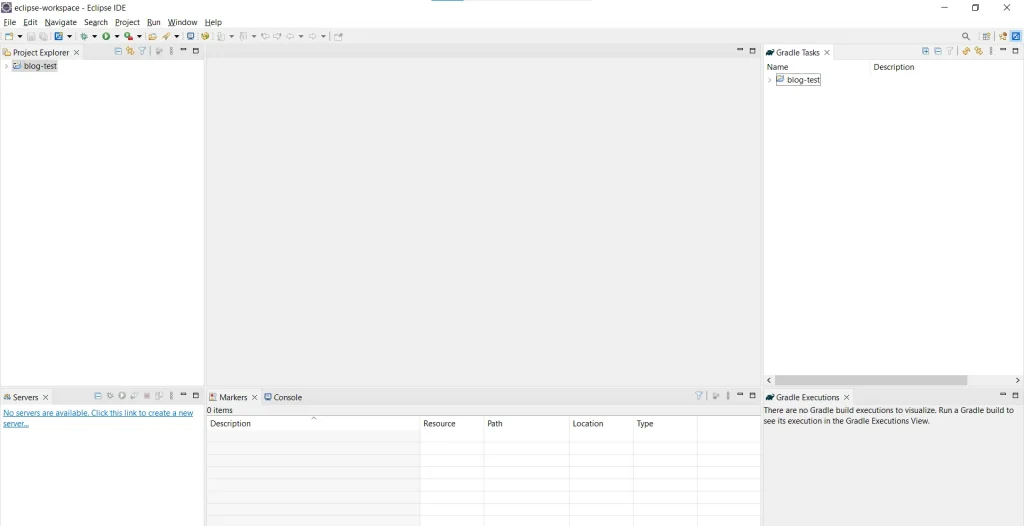Viewport: 1024px width, 526px height.
Task: Sort markers by the Description column header
Action: pyautogui.click(x=313, y=423)
